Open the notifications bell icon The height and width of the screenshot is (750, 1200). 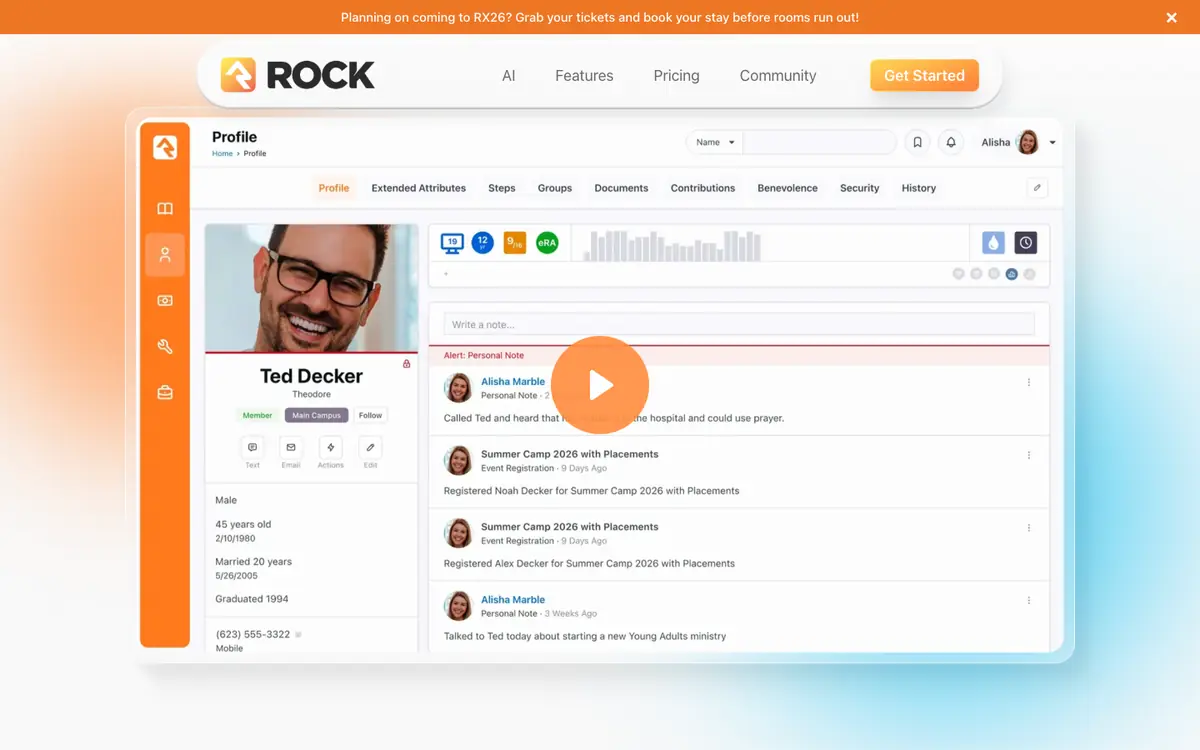(x=951, y=142)
